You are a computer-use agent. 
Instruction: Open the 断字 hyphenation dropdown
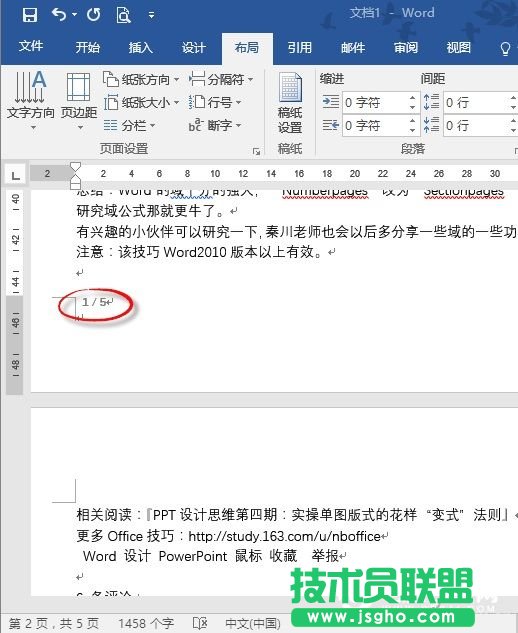click(x=215, y=126)
